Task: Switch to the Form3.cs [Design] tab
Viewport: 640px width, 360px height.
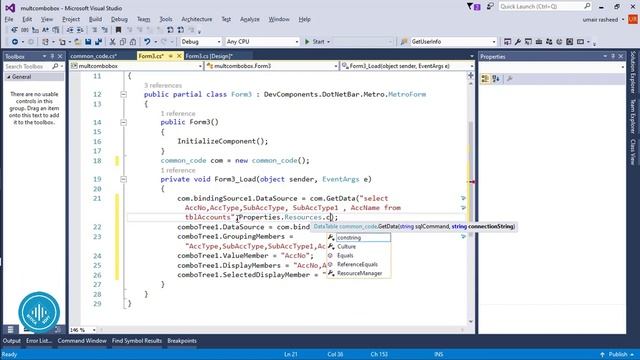Action: pyautogui.click(x=209, y=56)
